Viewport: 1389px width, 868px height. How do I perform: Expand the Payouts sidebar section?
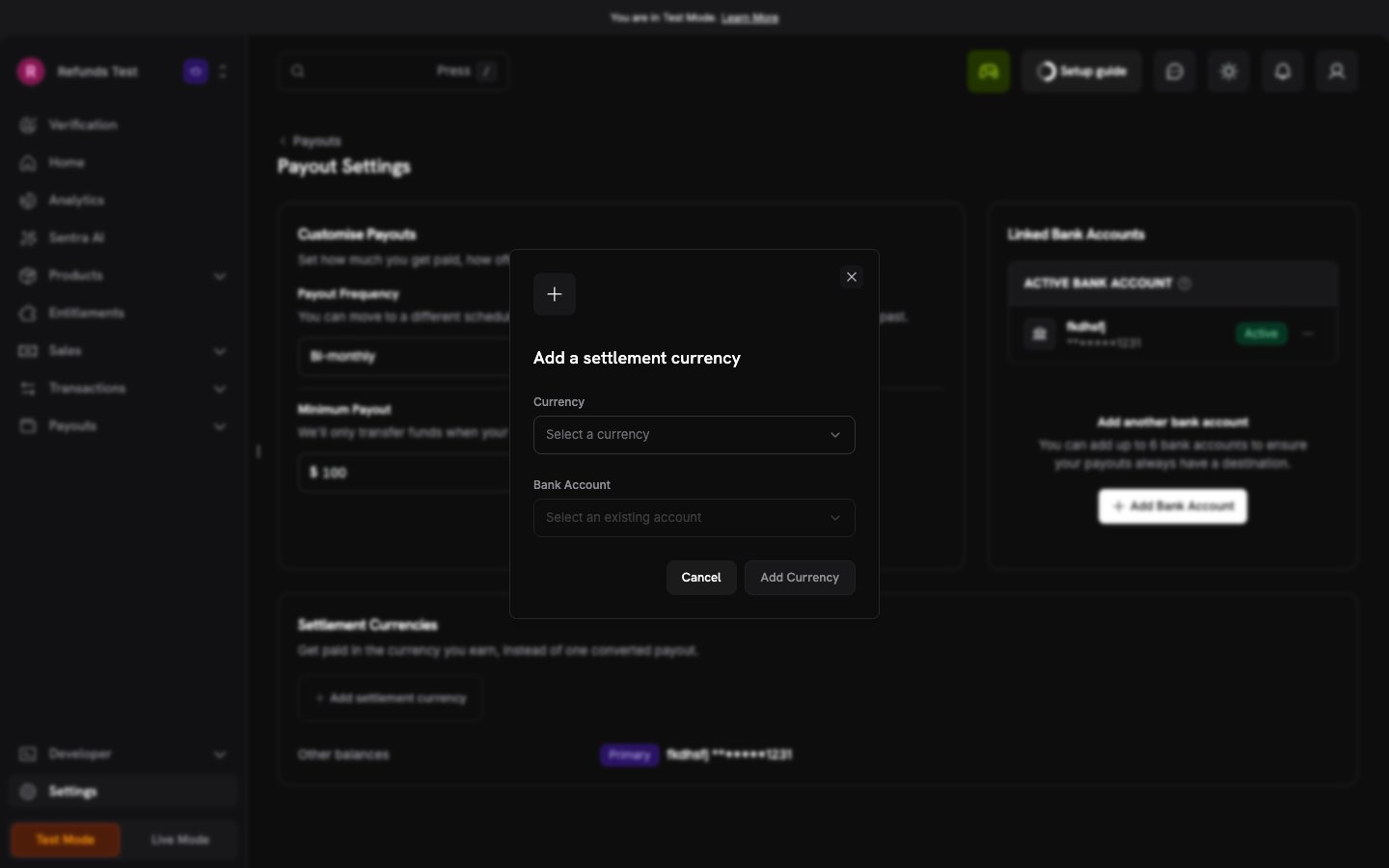[x=123, y=426]
